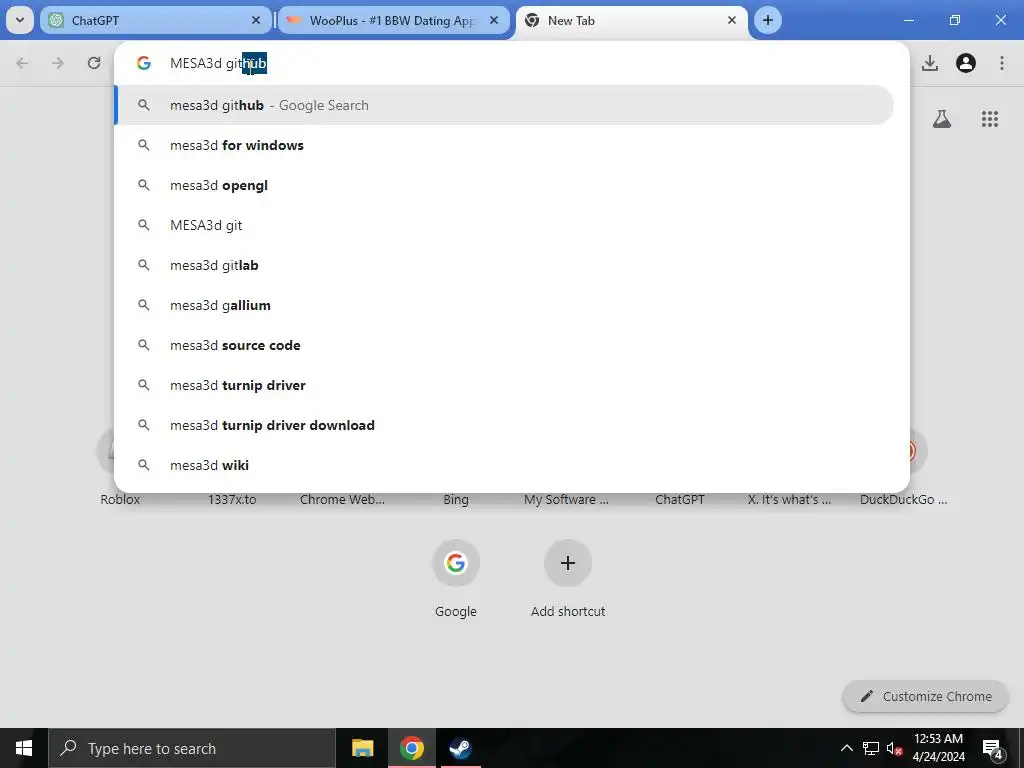Close the New Tab tab

[731, 20]
